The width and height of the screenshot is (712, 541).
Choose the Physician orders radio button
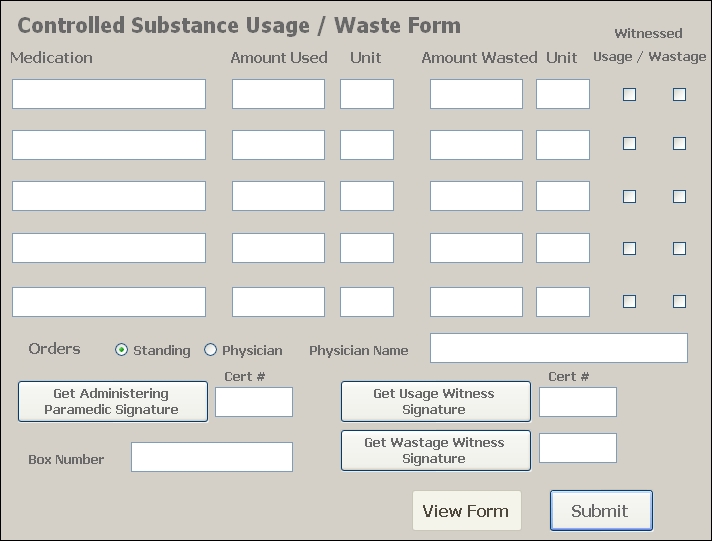[x=210, y=350]
